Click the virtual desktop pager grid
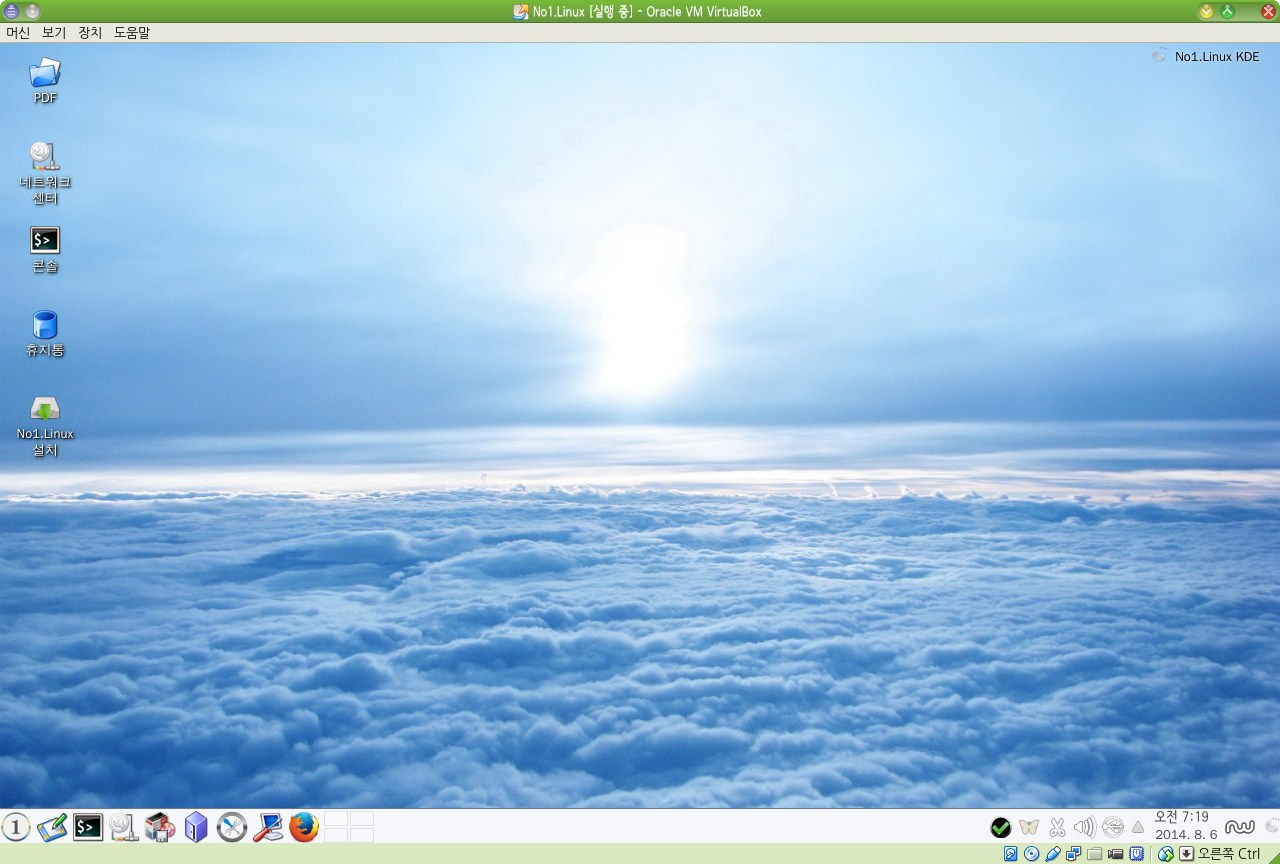Image resolution: width=1280 pixels, height=864 pixels. point(349,827)
